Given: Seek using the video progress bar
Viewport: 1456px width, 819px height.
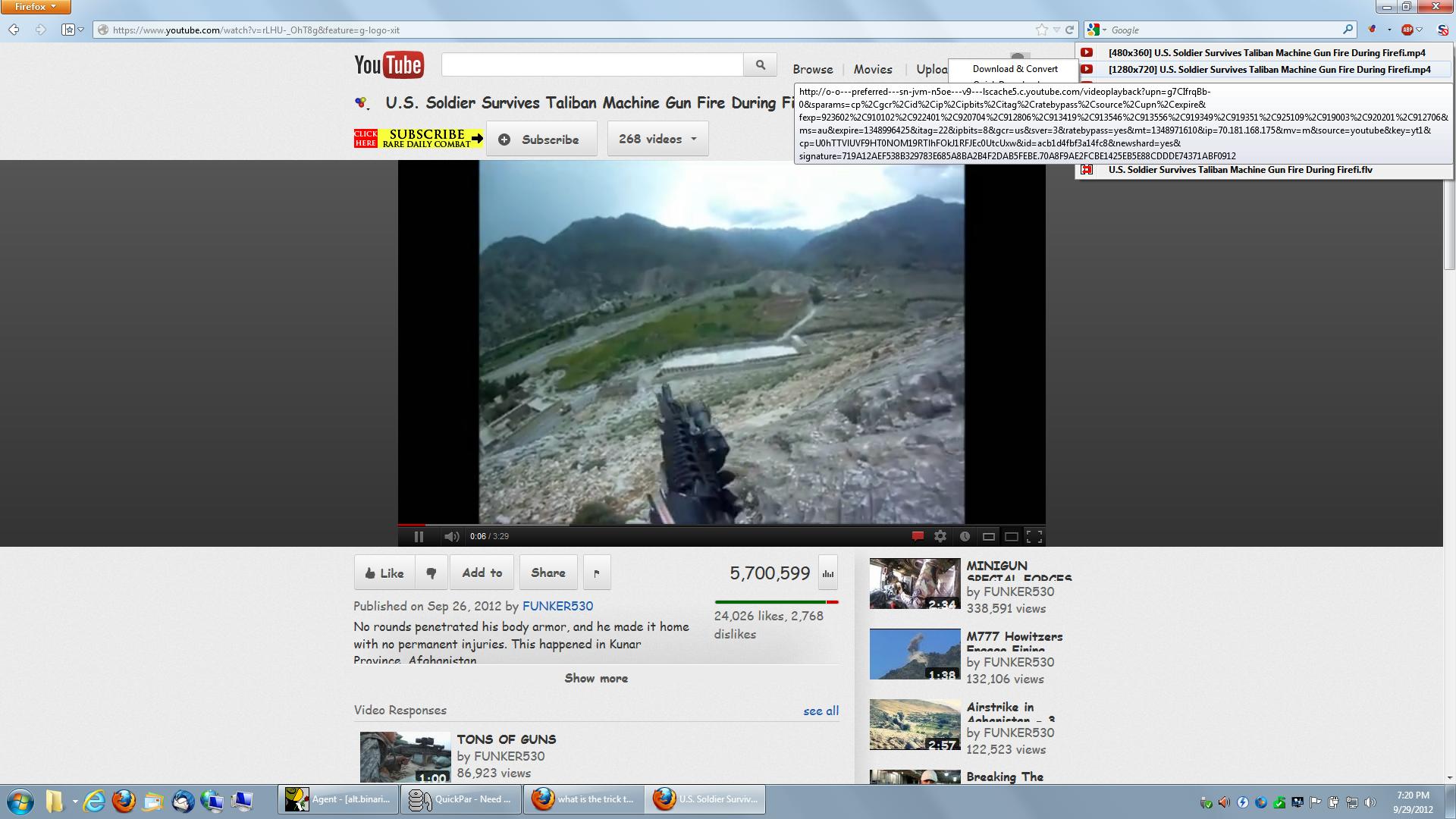Looking at the screenshot, I should pos(720,524).
